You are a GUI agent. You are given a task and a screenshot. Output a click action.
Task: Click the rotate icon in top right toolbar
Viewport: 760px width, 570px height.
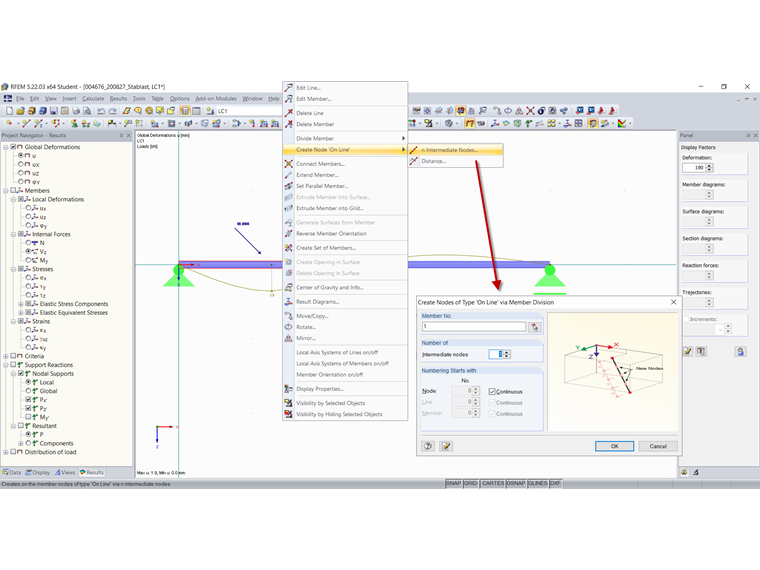pyautogui.click(x=508, y=111)
